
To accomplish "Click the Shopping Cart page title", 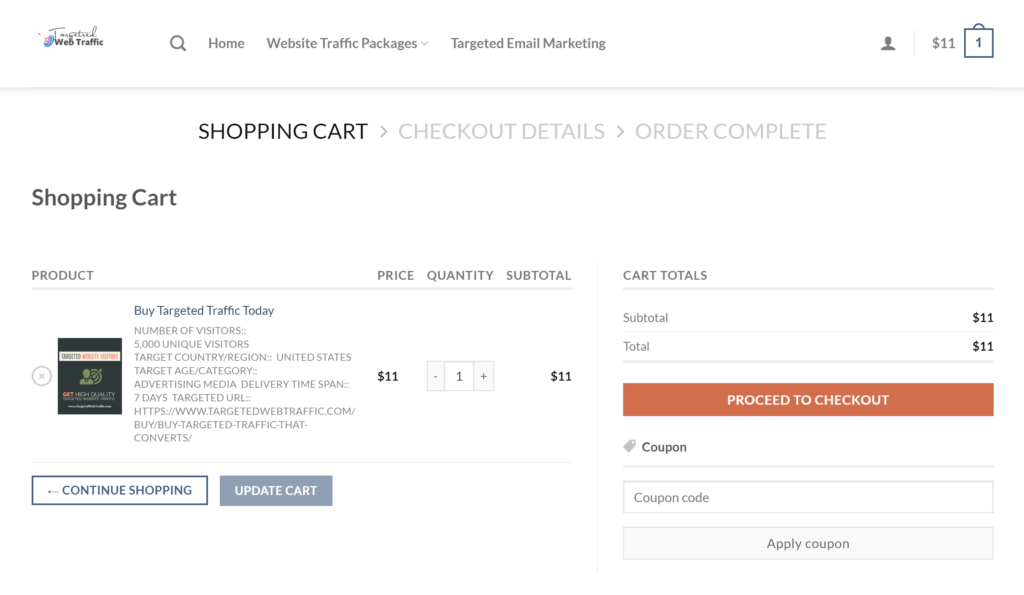I will [x=104, y=197].
